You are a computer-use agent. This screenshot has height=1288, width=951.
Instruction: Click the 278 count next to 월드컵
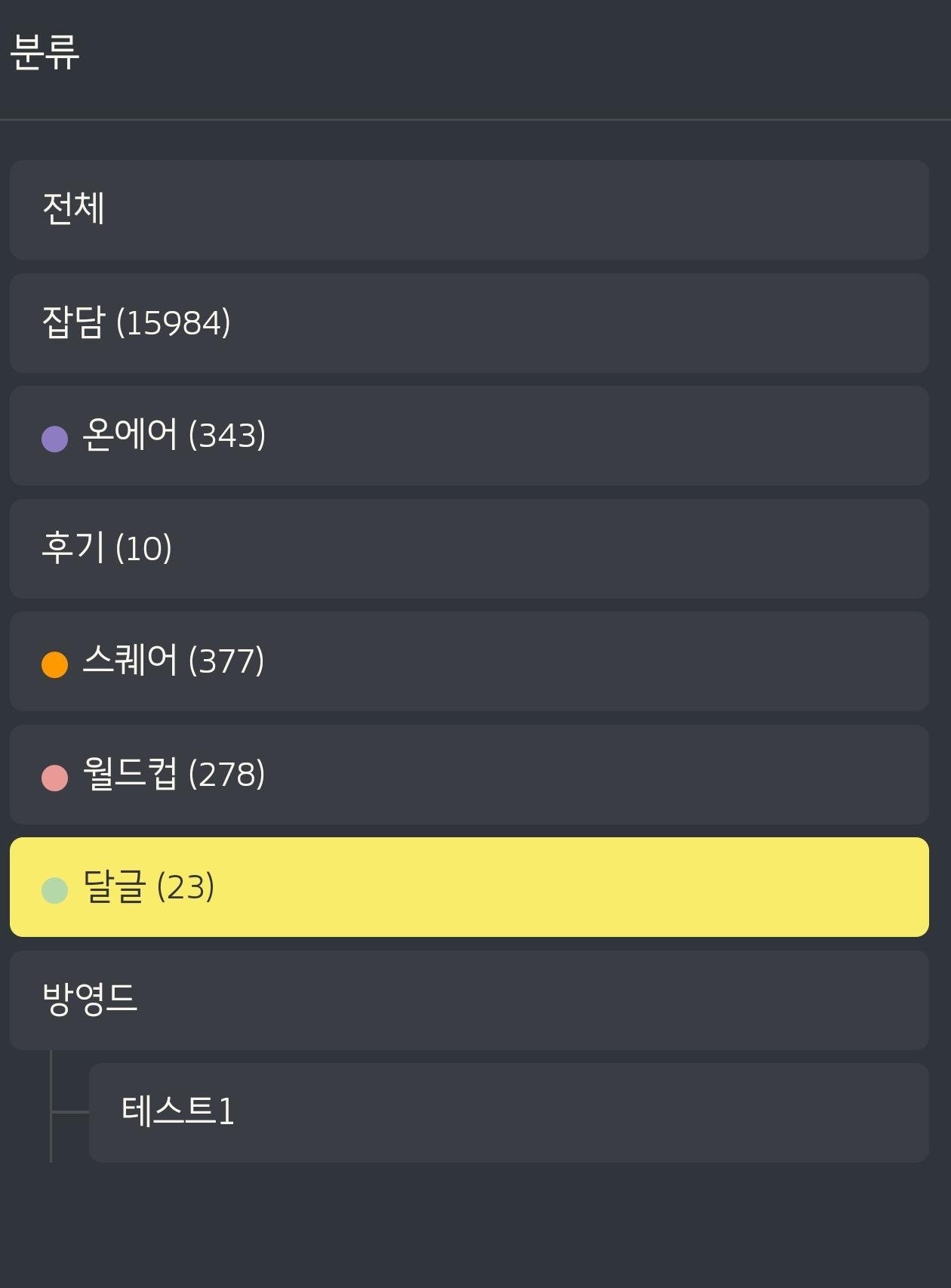pyautogui.click(x=226, y=775)
